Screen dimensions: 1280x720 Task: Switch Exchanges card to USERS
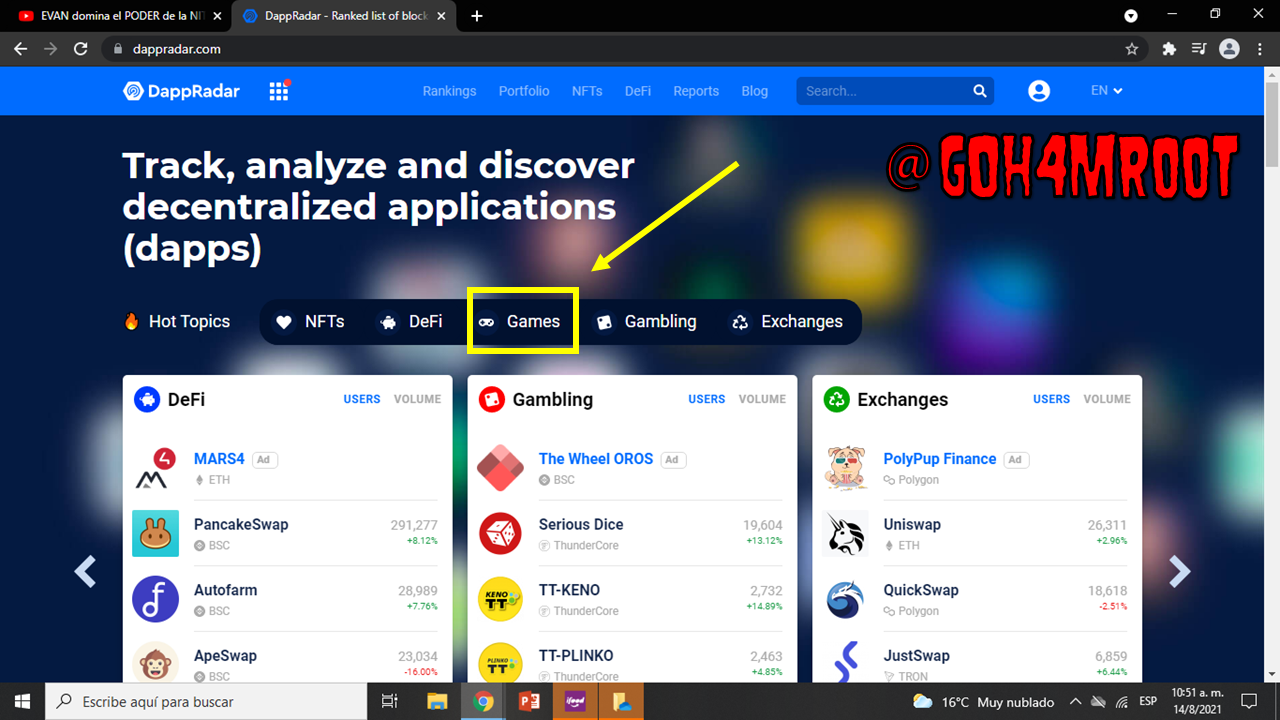[1052, 399]
